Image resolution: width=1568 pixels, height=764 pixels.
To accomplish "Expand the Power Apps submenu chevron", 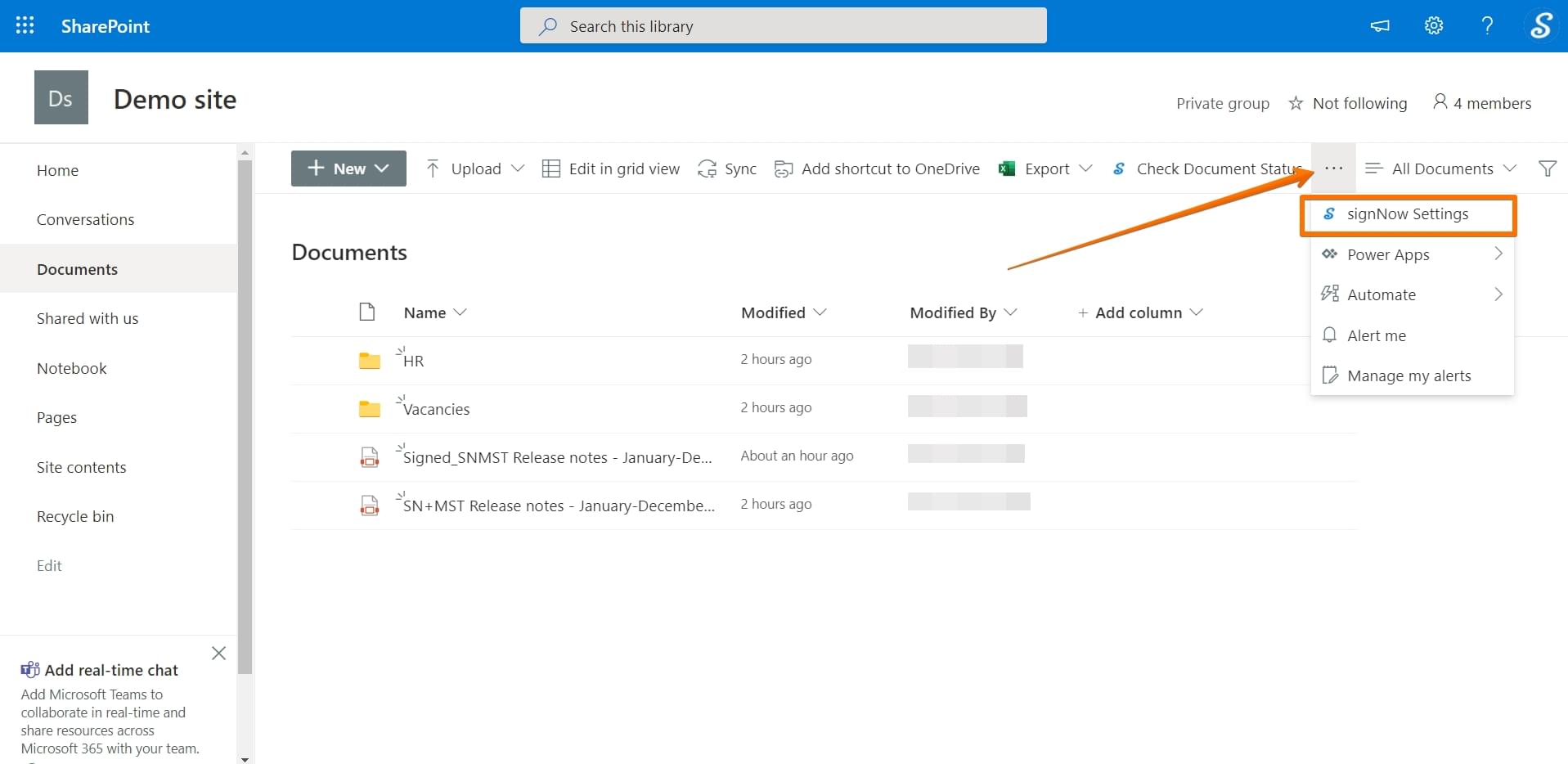I will pos(1498,254).
